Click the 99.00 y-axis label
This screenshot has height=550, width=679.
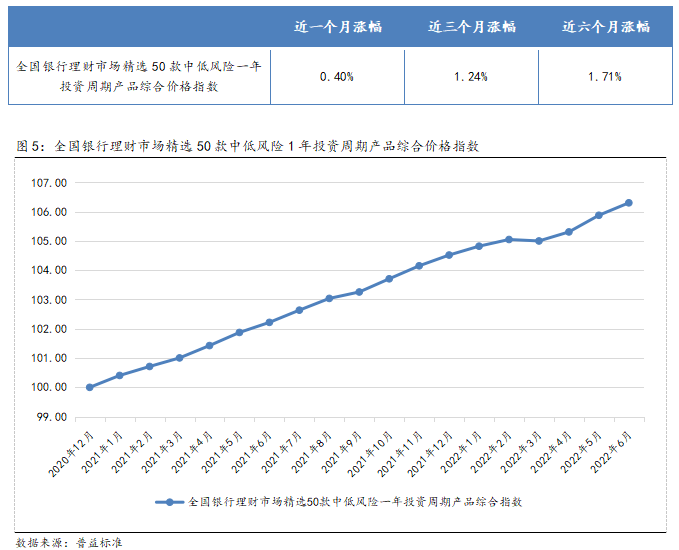click(x=50, y=417)
